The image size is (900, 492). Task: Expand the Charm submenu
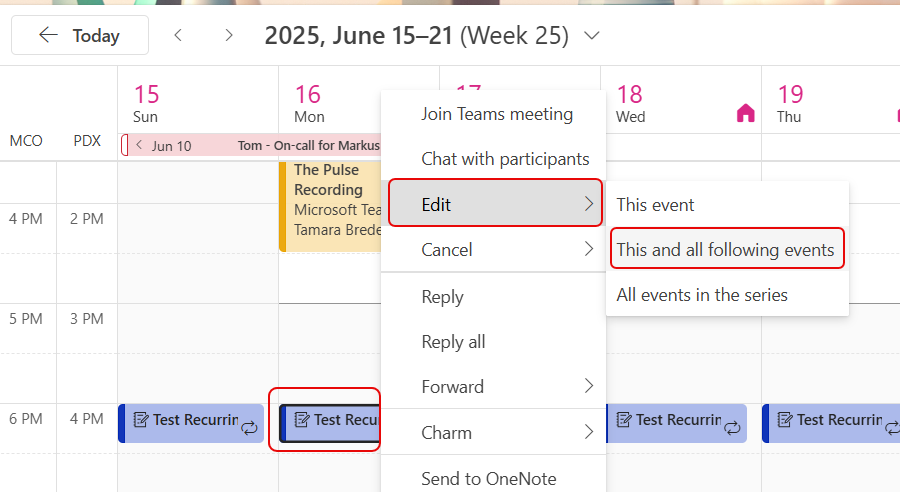tap(495, 433)
